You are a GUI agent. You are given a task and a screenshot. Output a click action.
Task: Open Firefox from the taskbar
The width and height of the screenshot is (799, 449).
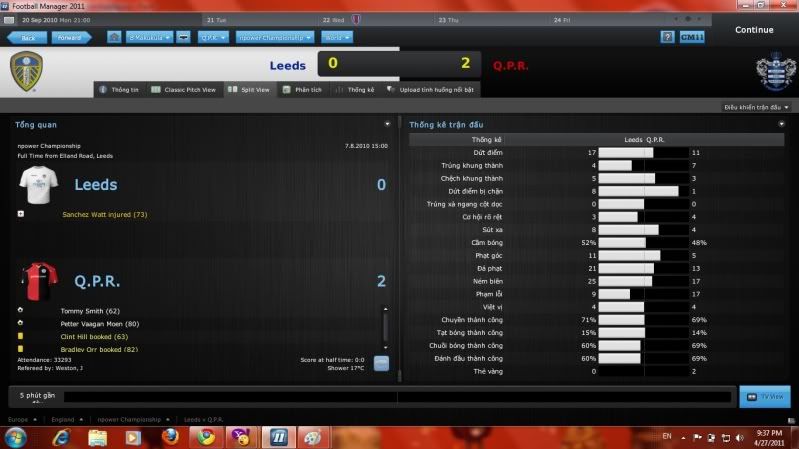(170, 437)
